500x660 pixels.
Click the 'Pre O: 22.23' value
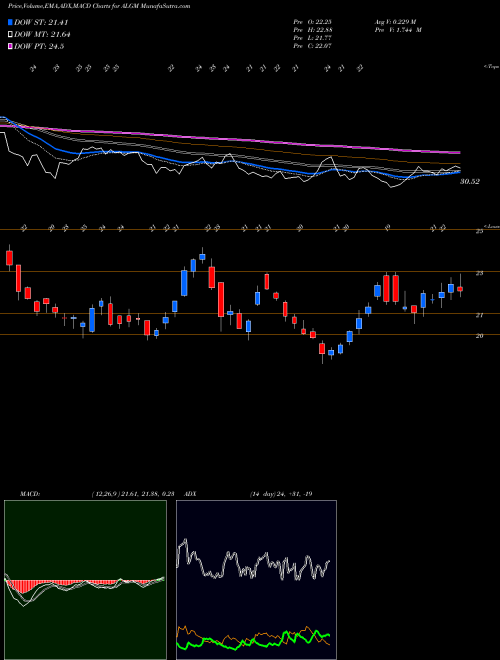[x=313, y=22]
